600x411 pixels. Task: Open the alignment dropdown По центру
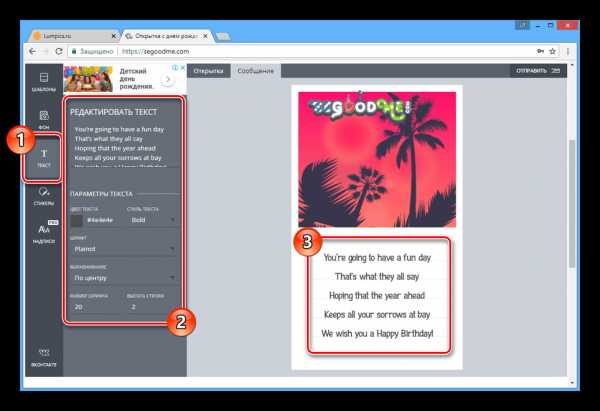[x=124, y=278]
